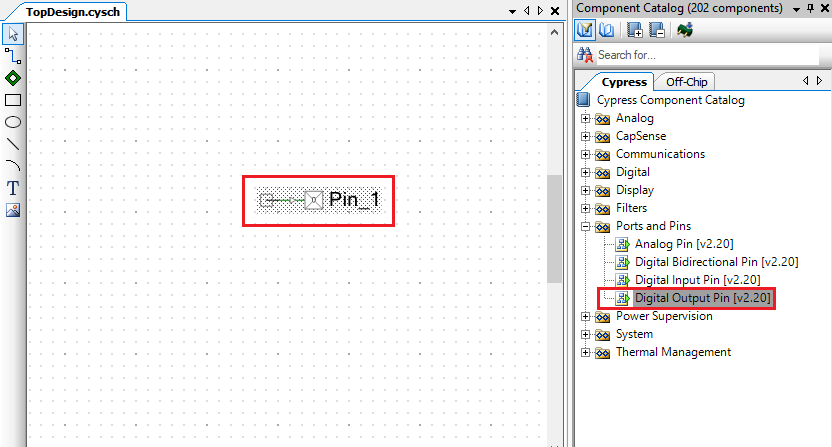The height and width of the screenshot is (447, 832).
Task: Click the Analog Pin component icon
Action: click(622, 244)
